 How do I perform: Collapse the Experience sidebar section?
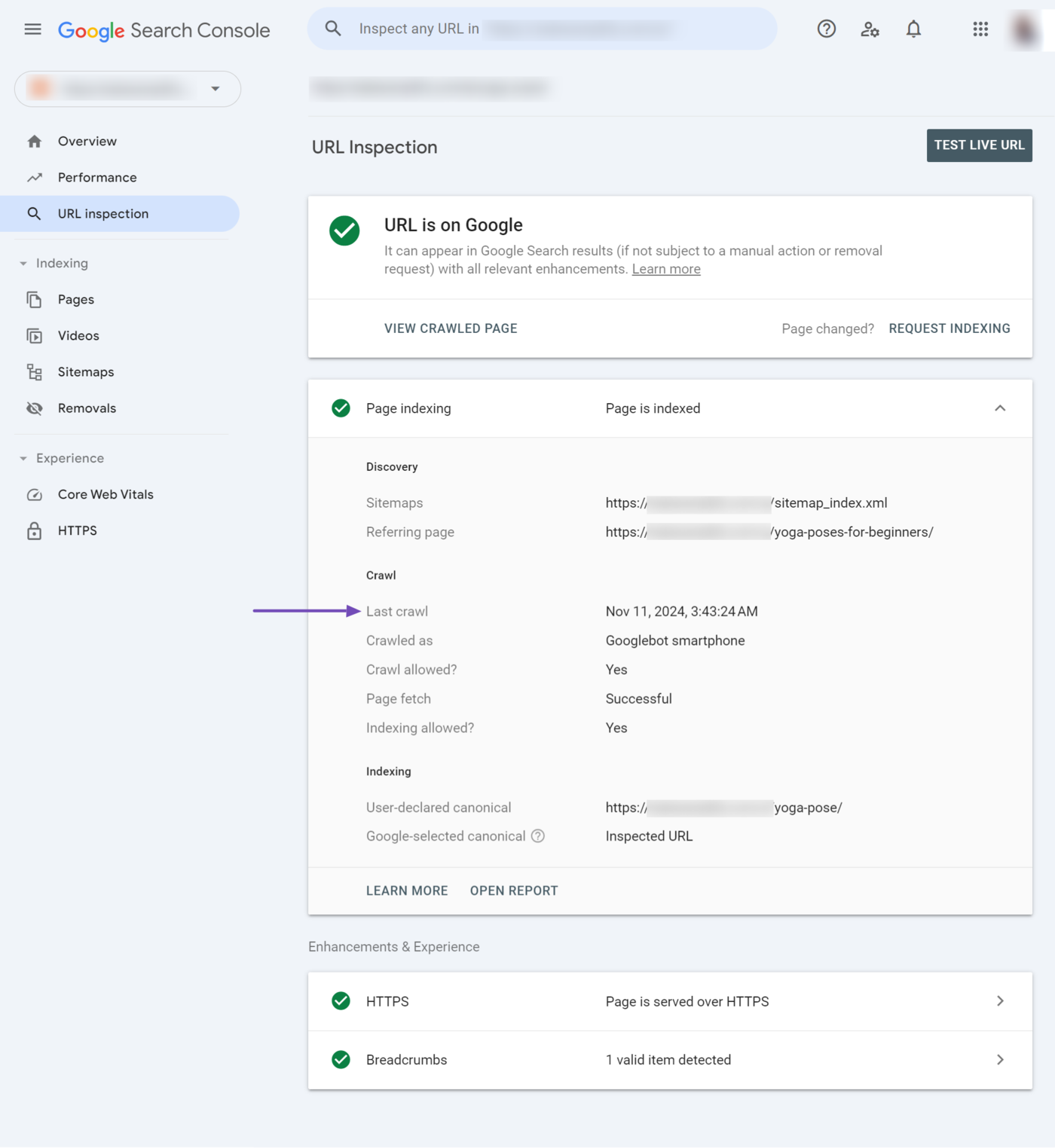(23, 459)
